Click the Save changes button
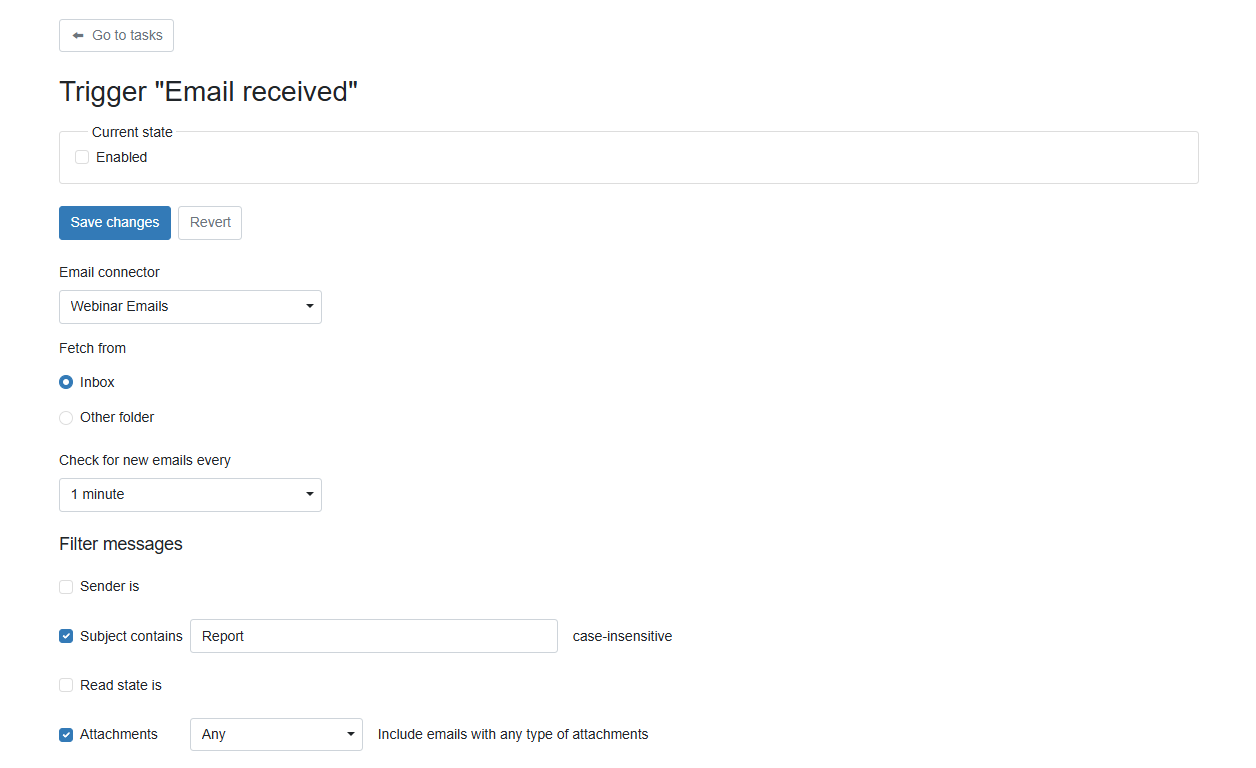Screen dimensions: 1256x768 tap(115, 223)
